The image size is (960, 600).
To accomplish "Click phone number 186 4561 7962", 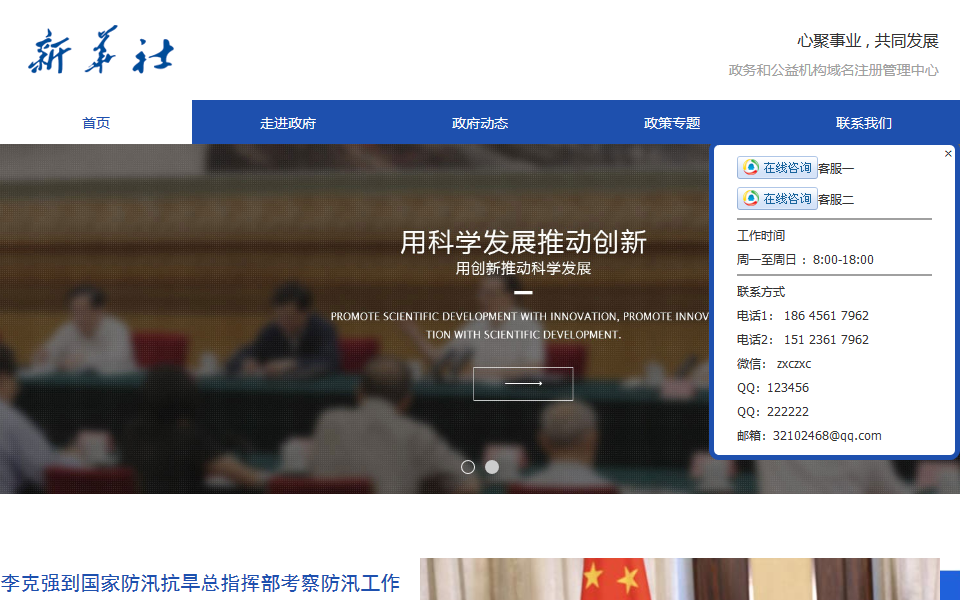I will click(826, 316).
